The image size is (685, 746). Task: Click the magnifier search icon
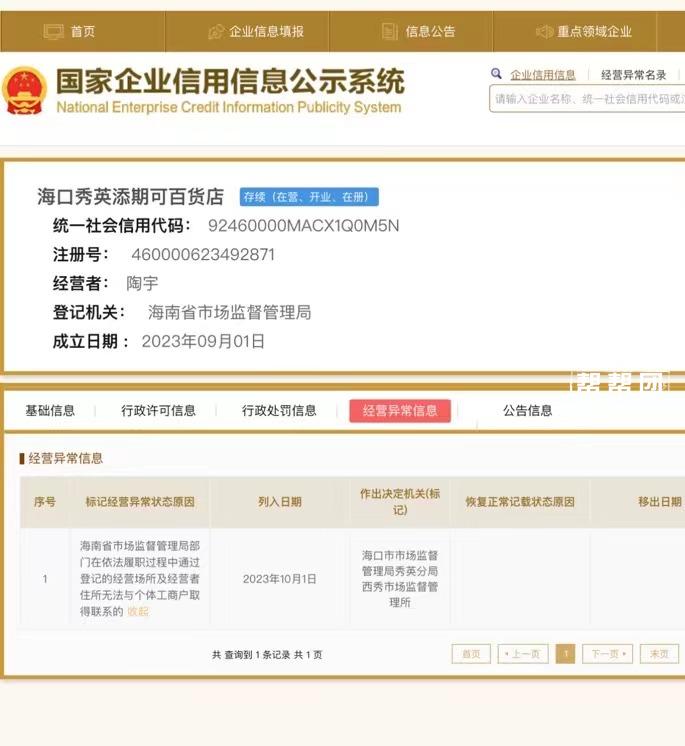coord(496,74)
